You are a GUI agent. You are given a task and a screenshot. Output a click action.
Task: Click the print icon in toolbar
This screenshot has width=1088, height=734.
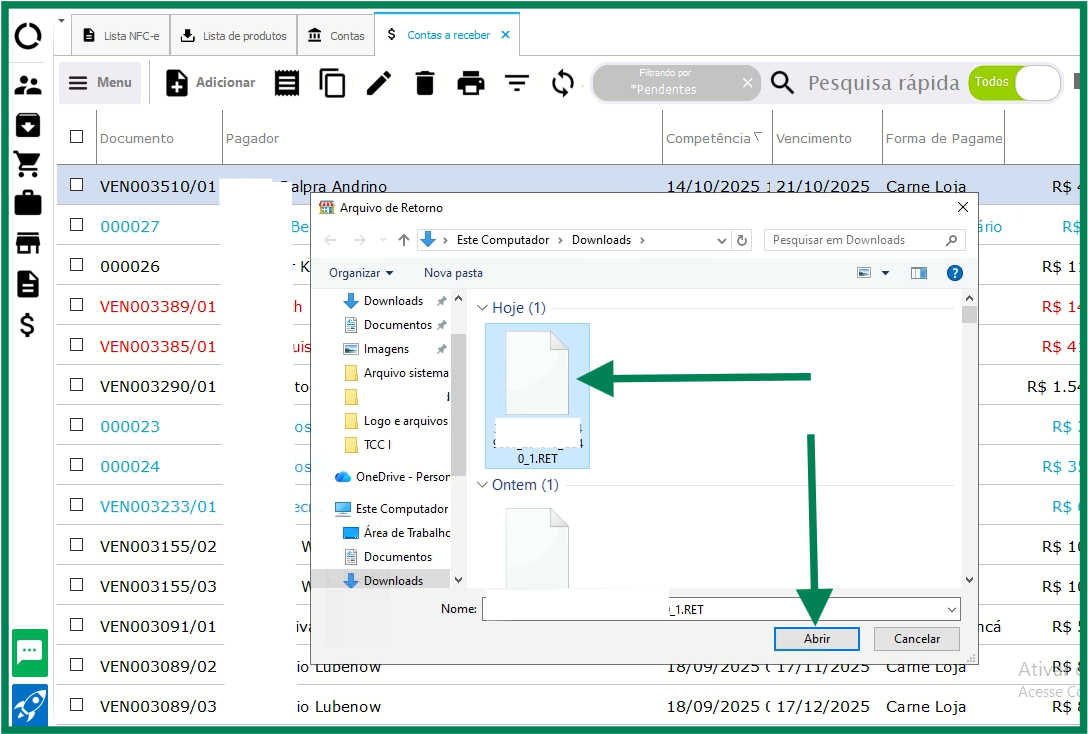[470, 83]
